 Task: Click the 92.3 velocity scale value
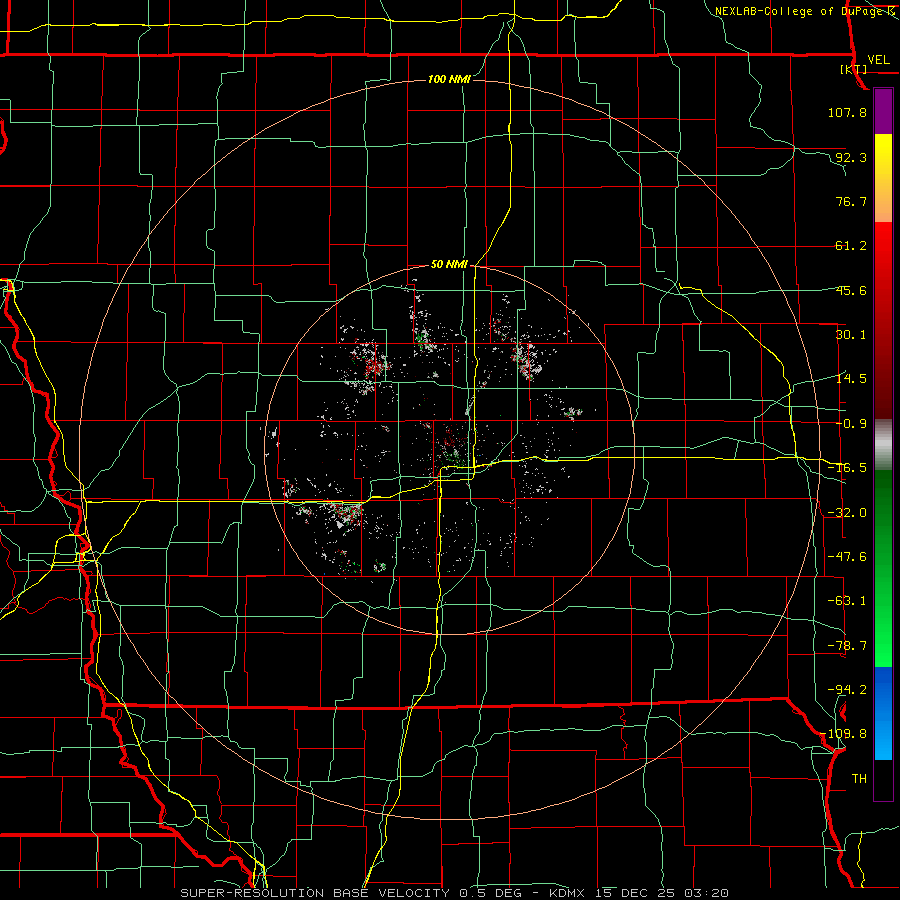[851, 157]
